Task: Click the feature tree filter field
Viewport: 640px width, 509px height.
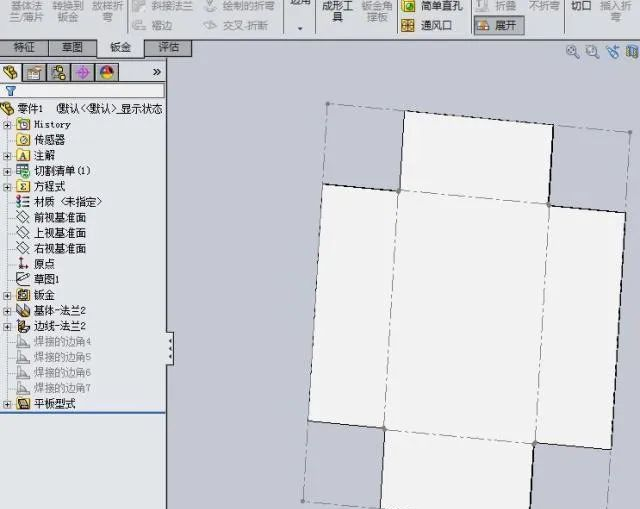Action: coord(82,91)
